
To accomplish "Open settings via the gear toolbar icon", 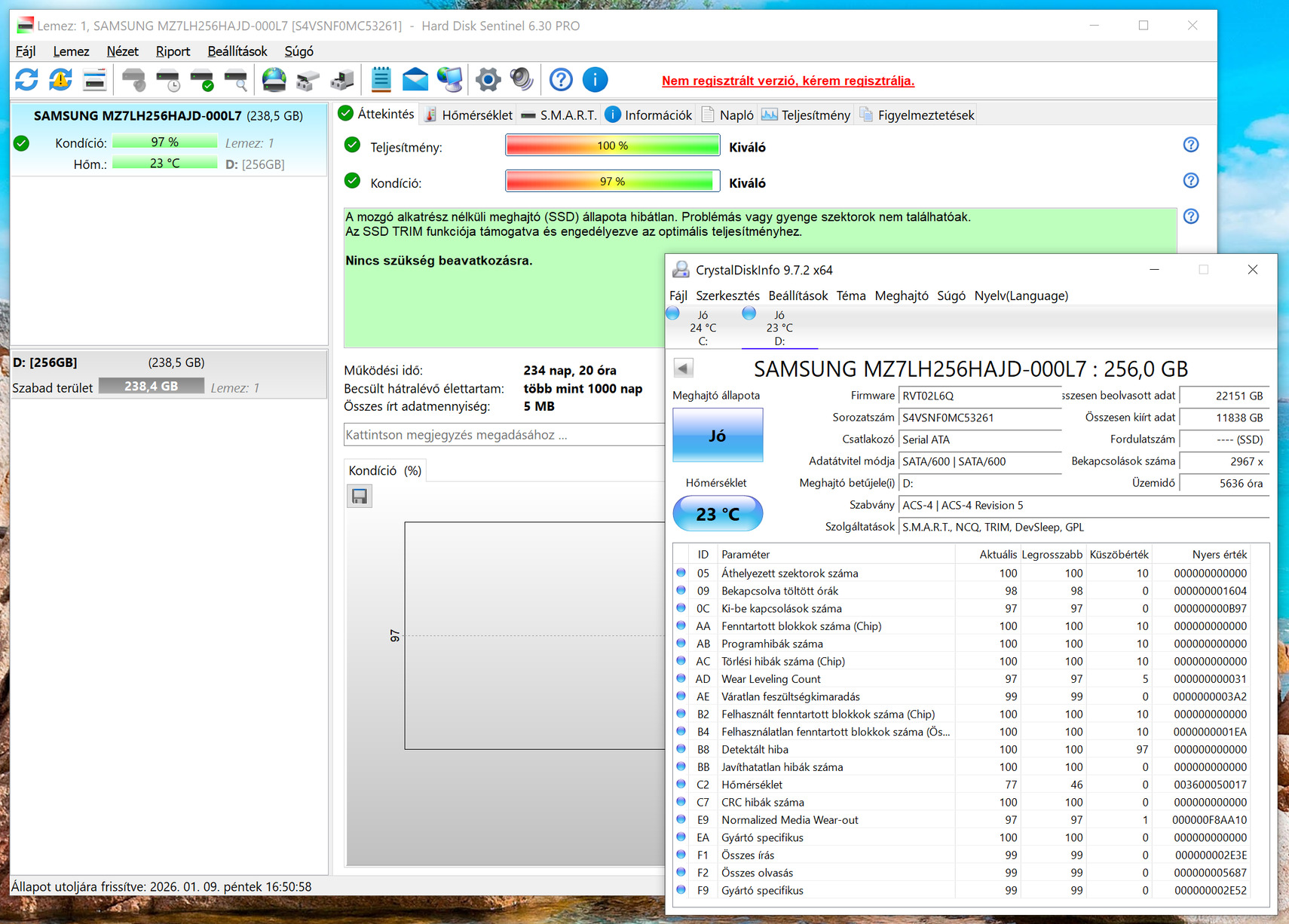I will click(x=488, y=80).
